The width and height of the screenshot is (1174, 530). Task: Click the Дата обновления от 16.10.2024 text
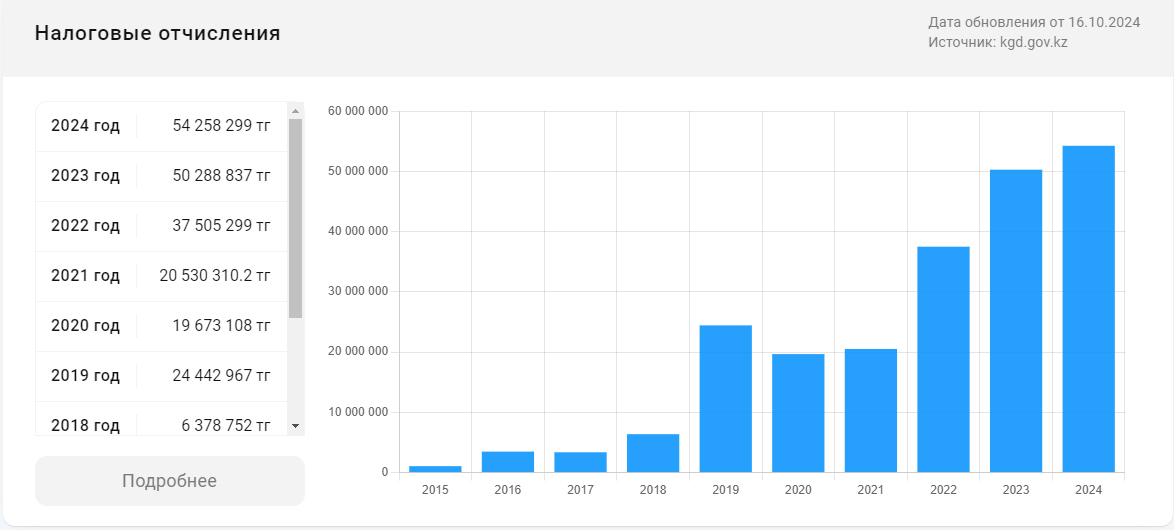[x=1034, y=22]
